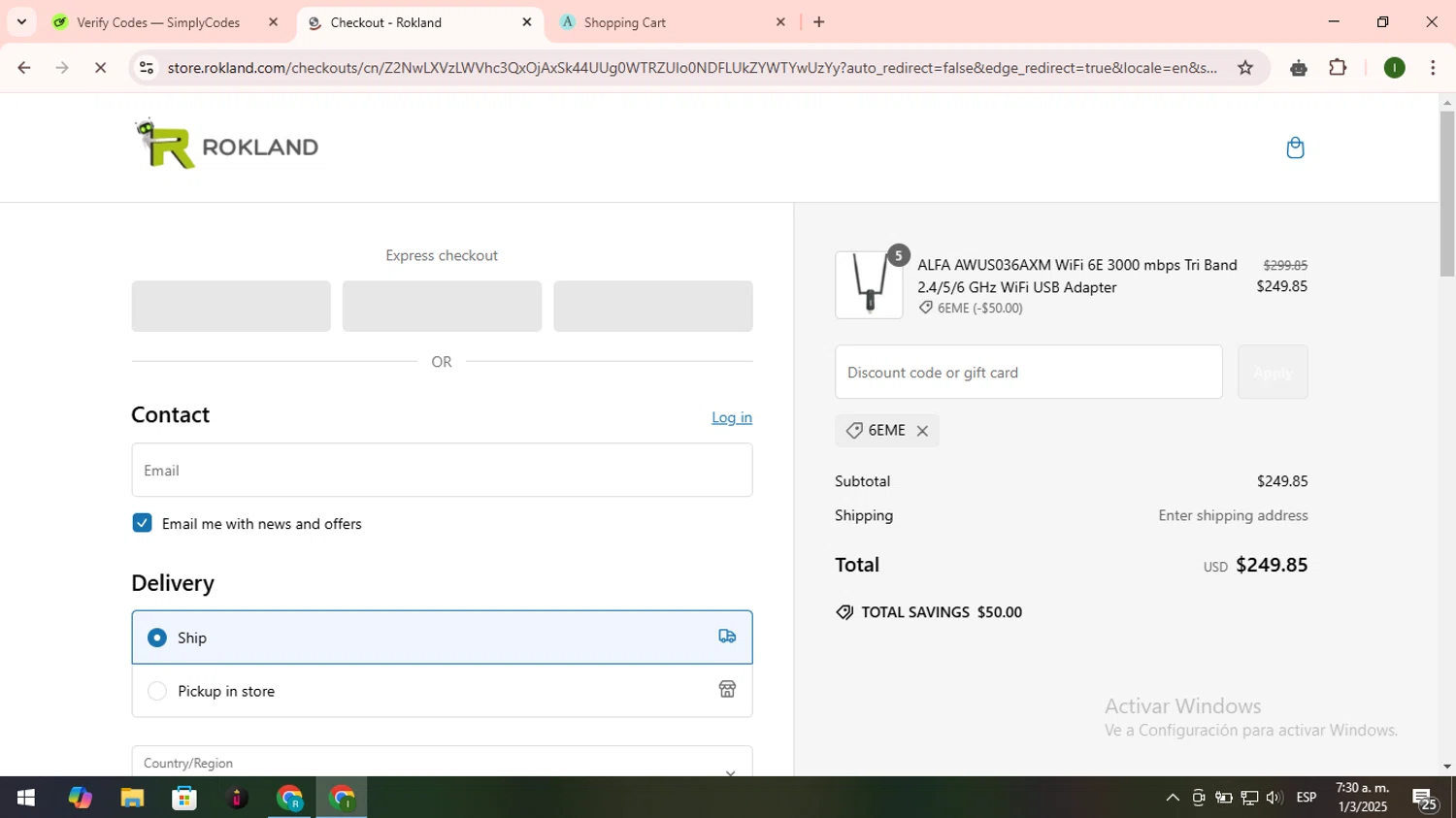Bookmark this page with the star icon
Viewport: 1456px width, 818px height.
1245,67
